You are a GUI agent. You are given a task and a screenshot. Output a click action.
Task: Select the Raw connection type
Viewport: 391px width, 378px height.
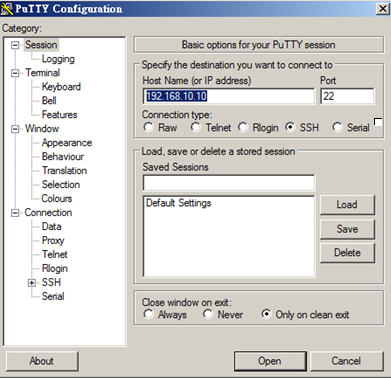pyautogui.click(x=148, y=127)
